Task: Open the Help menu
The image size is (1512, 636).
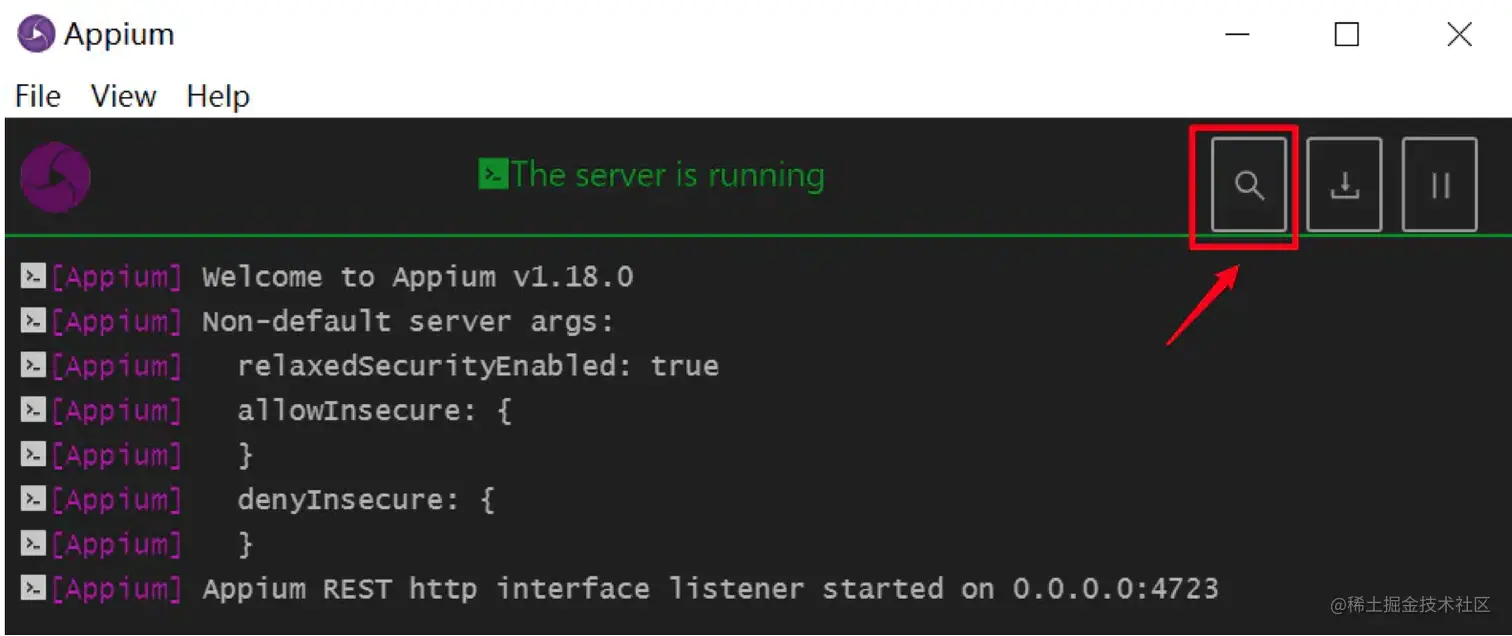Action: [218, 96]
